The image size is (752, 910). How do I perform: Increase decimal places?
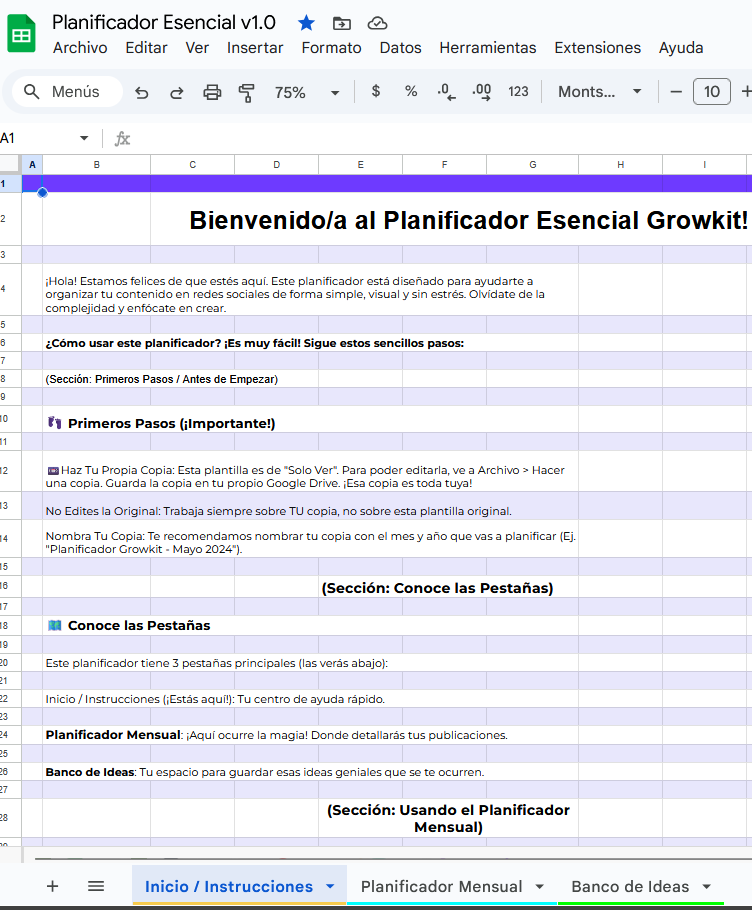click(482, 92)
